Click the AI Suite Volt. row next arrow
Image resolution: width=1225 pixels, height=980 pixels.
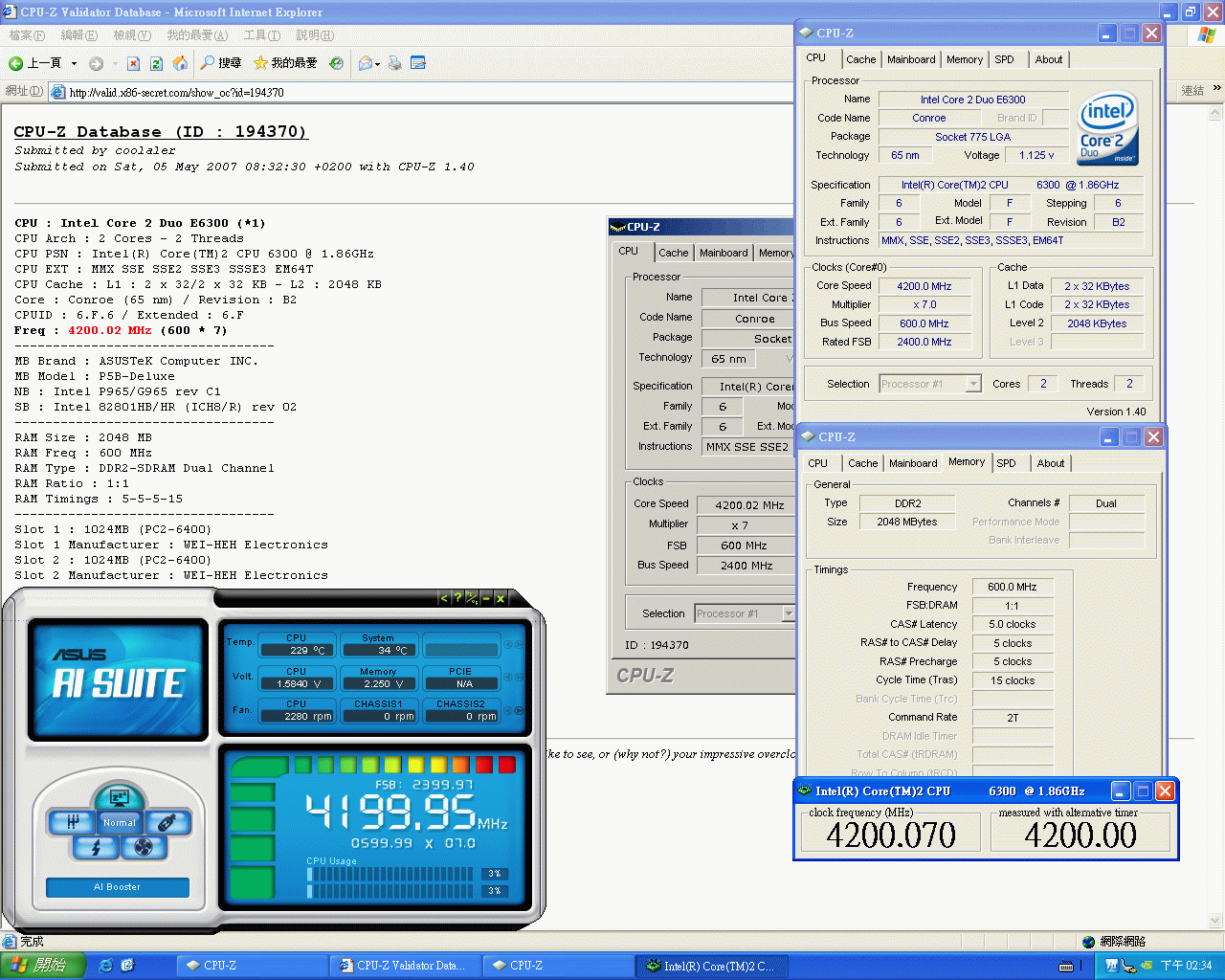(519, 678)
